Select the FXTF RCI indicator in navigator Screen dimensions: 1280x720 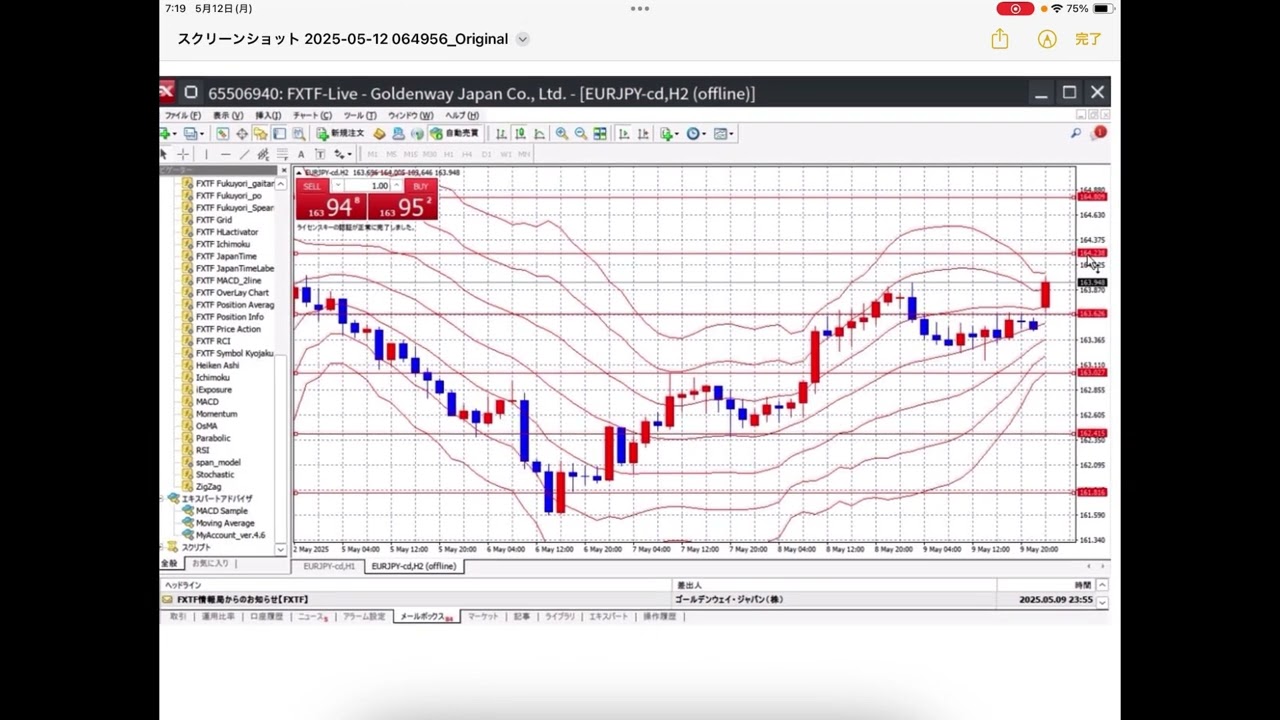point(212,341)
